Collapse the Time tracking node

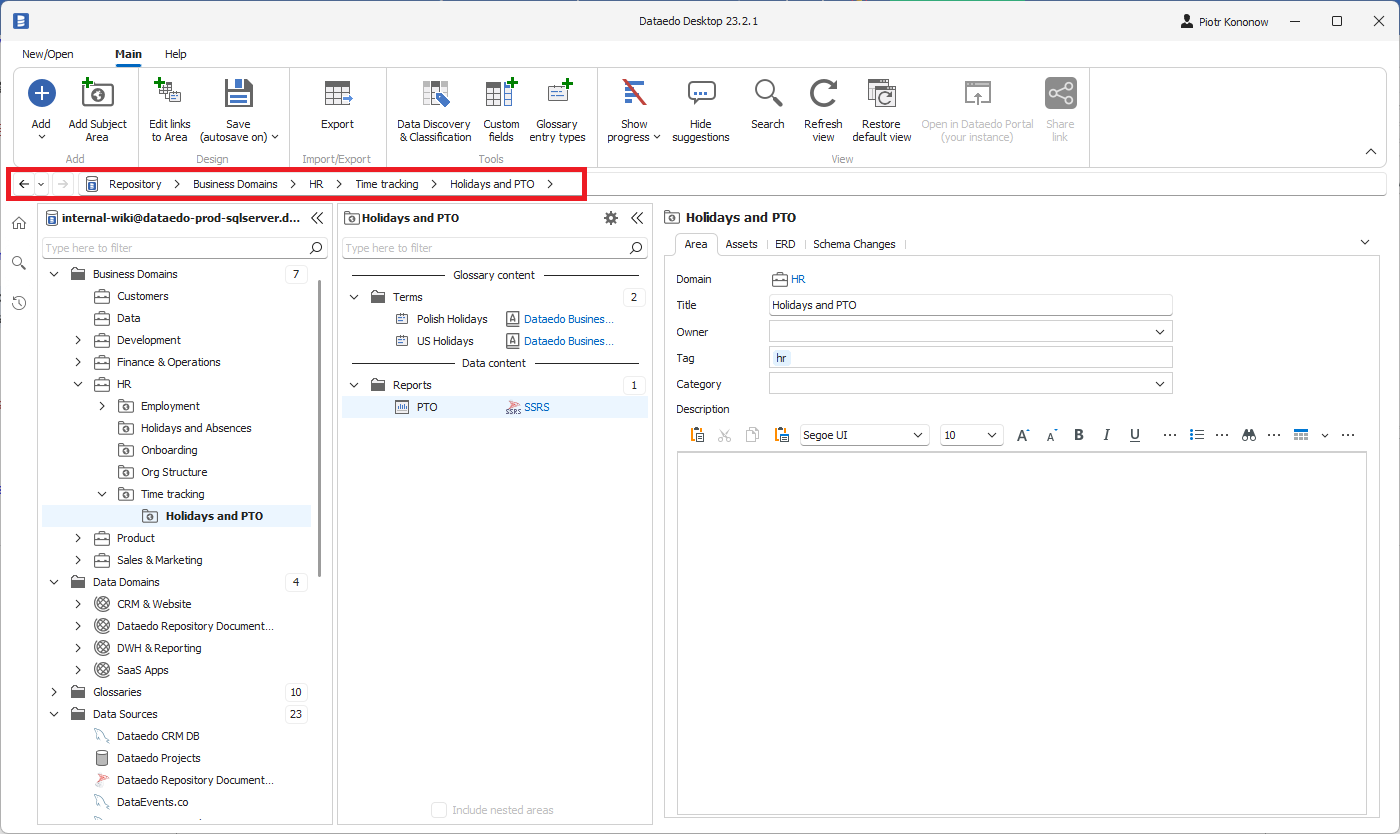[x=102, y=494]
